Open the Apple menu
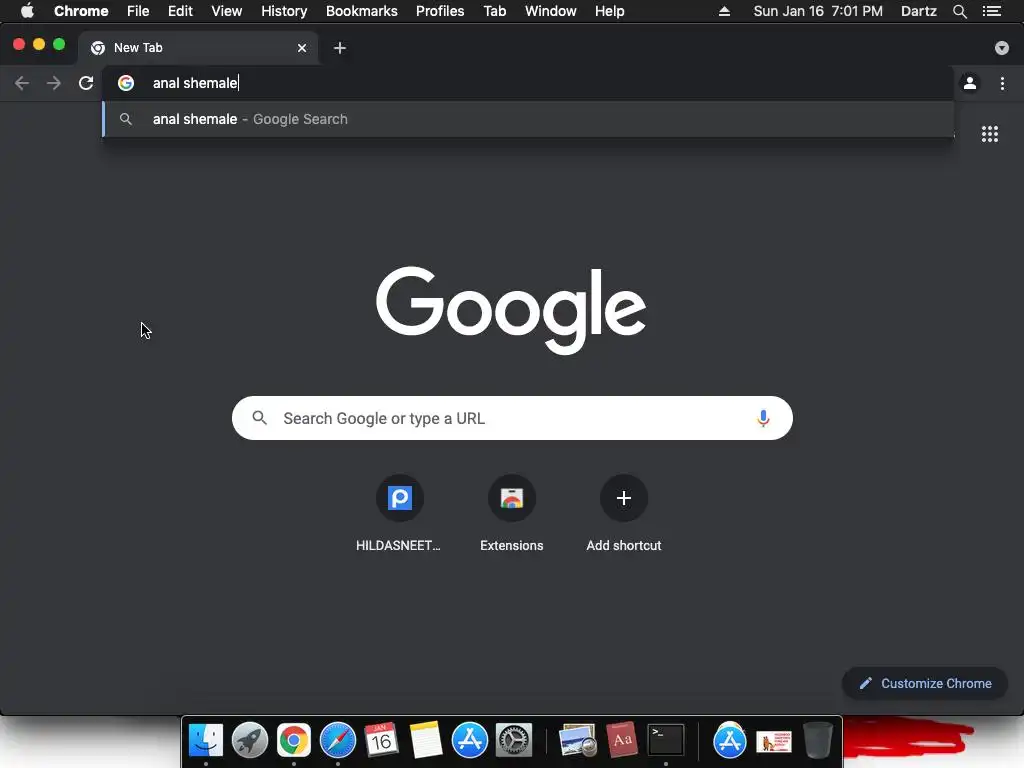 point(27,11)
